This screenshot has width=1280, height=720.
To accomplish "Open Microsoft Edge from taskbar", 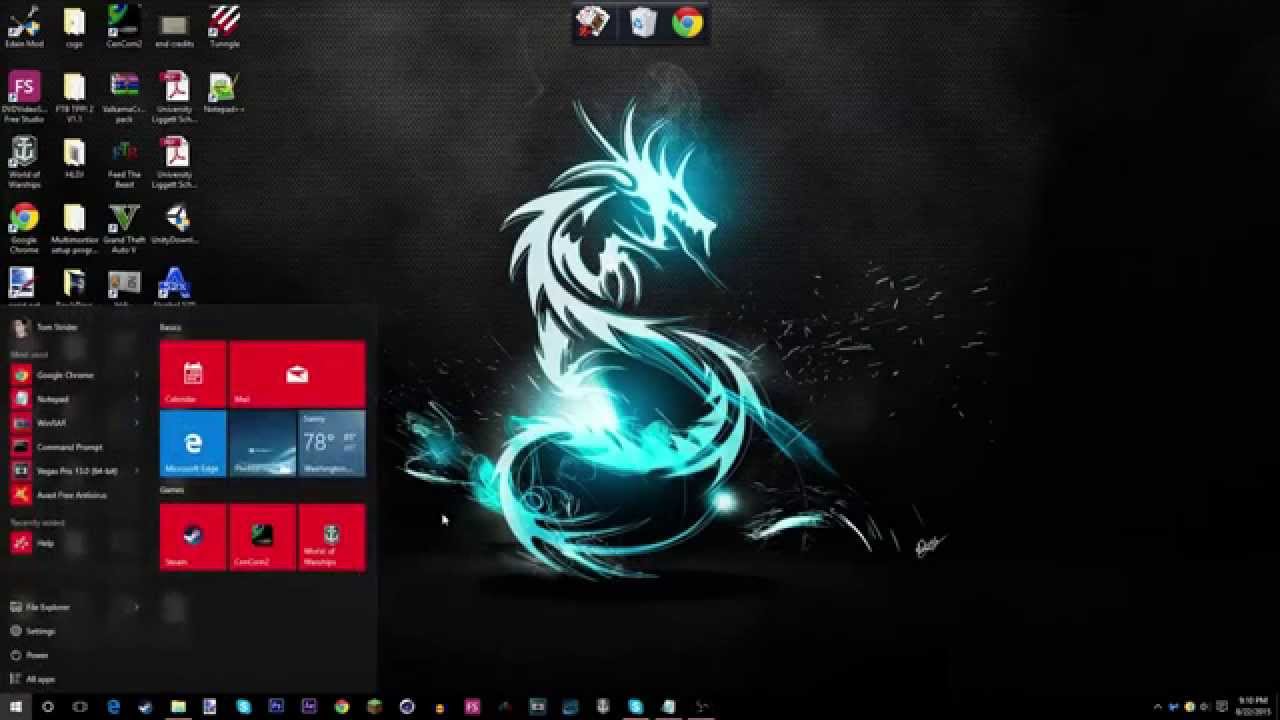I will coord(113,707).
